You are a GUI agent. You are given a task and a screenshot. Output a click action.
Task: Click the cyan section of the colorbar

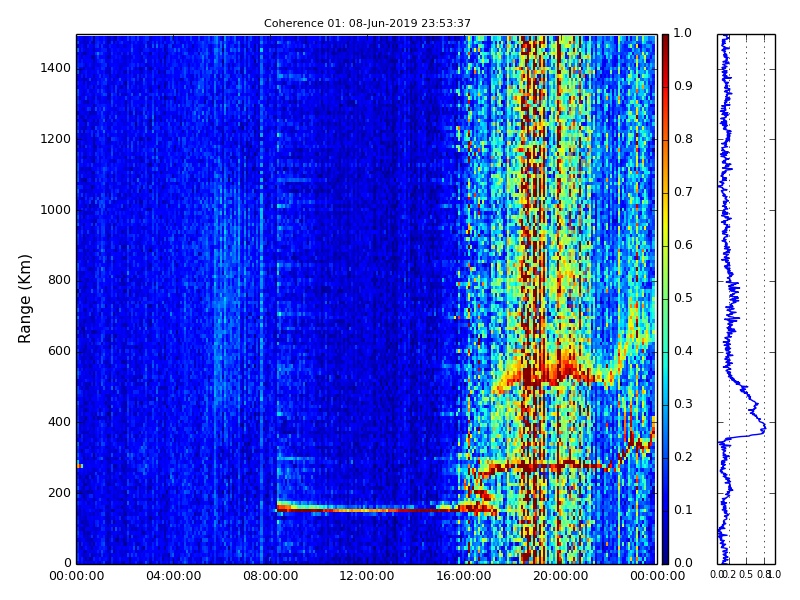pos(665,367)
